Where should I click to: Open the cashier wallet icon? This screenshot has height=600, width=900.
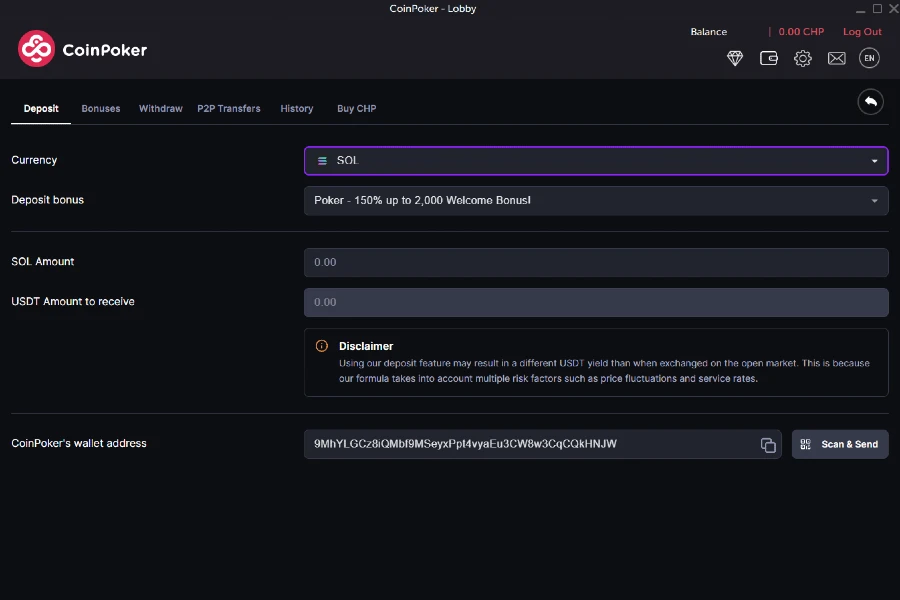768,58
